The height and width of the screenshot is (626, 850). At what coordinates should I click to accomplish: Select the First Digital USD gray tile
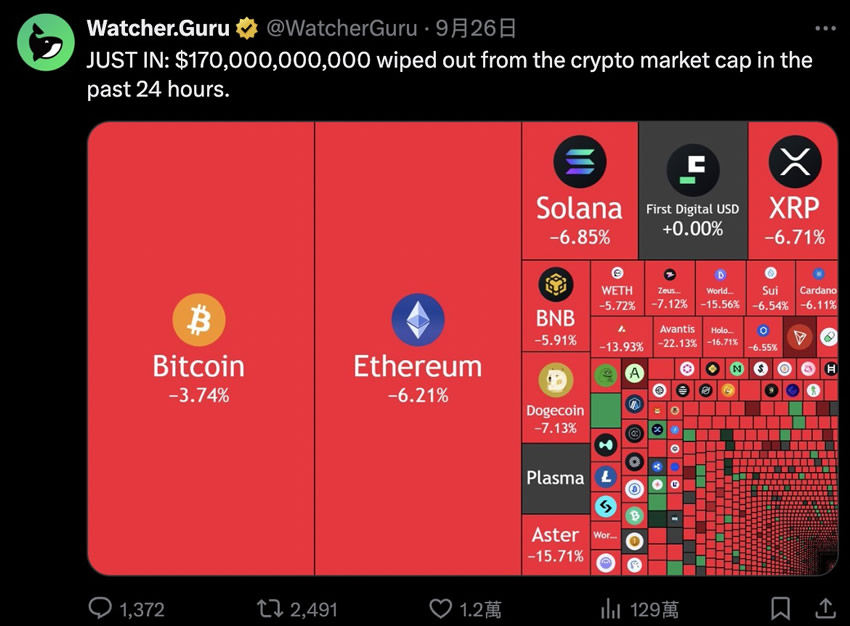pos(693,190)
